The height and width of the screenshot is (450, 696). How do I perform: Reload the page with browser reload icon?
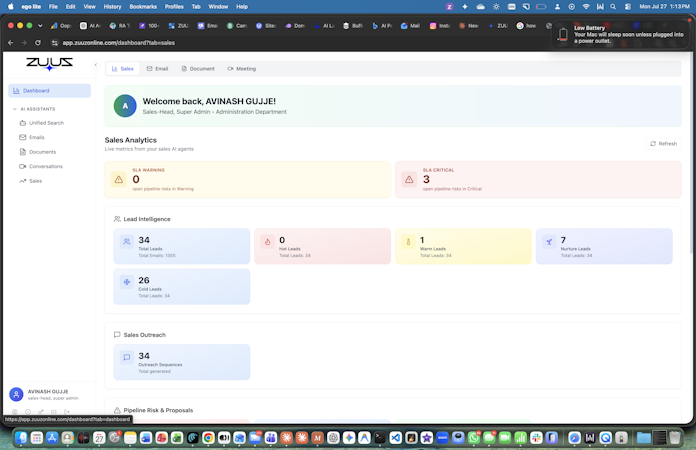pyautogui.click(x=38, y=43)
